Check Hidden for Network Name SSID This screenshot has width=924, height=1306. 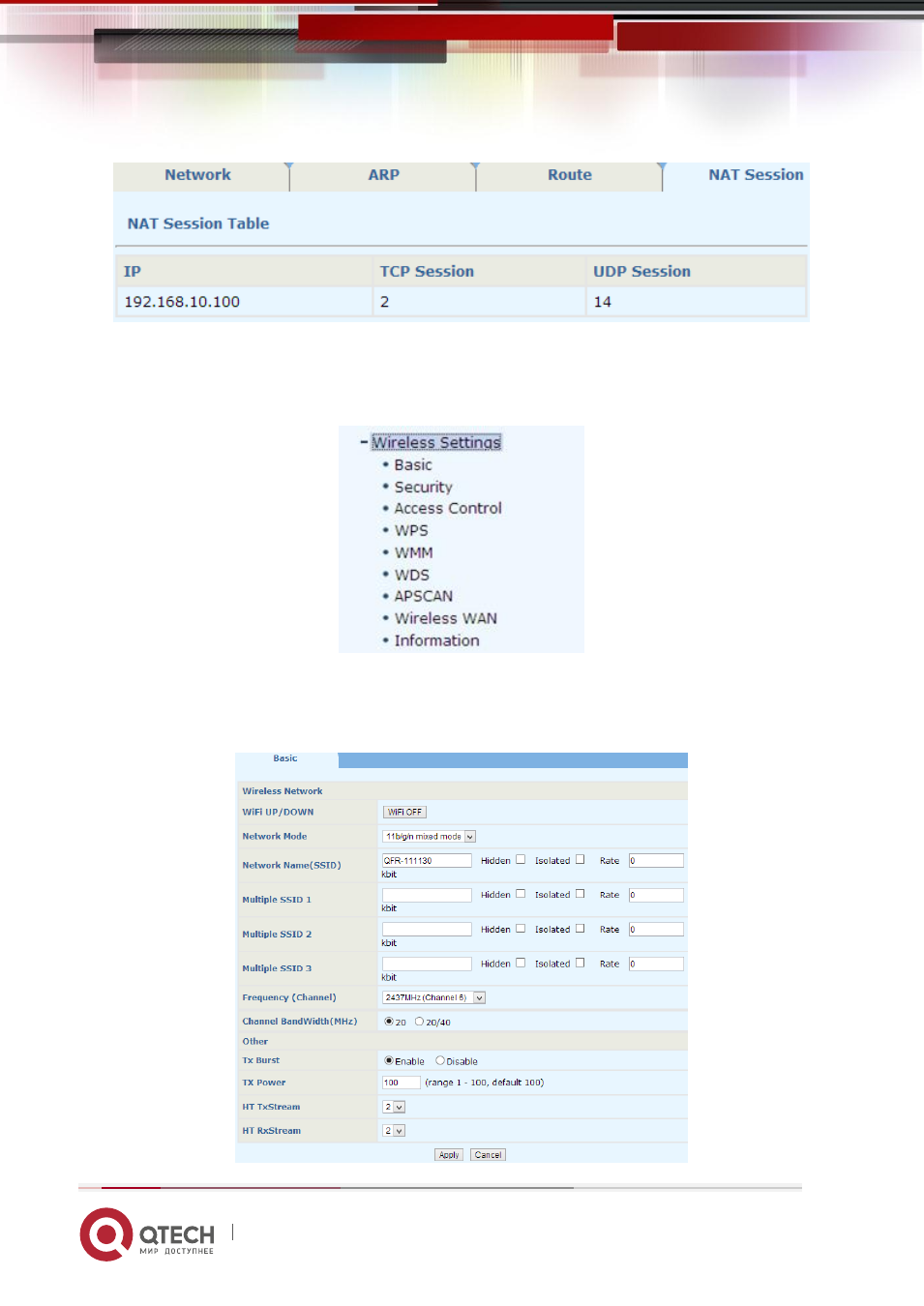pyautogui.click(x=521, y=859)
